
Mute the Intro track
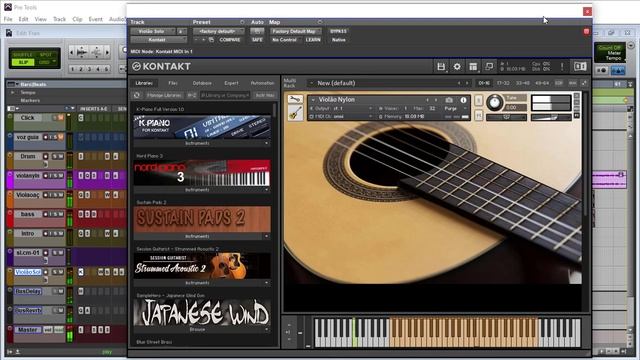(x=61, y=233)
